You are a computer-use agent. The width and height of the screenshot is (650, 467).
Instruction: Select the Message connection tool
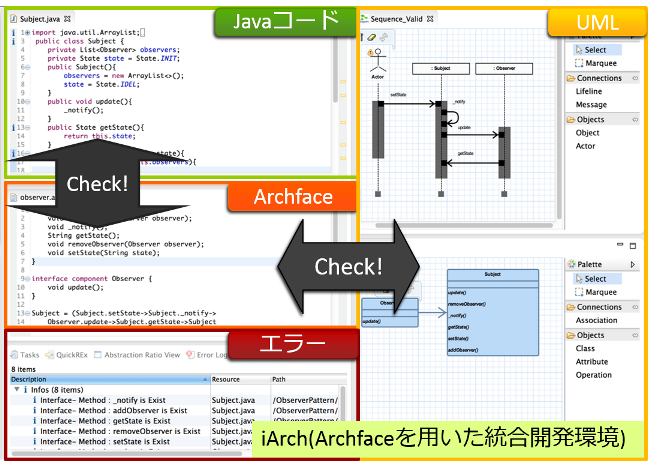tap(591, 104)
